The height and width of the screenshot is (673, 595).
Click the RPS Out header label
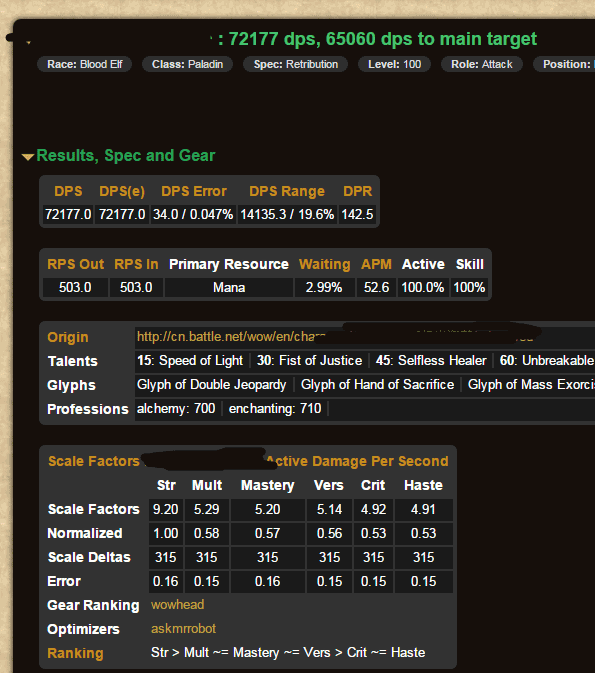pos(76,264)
